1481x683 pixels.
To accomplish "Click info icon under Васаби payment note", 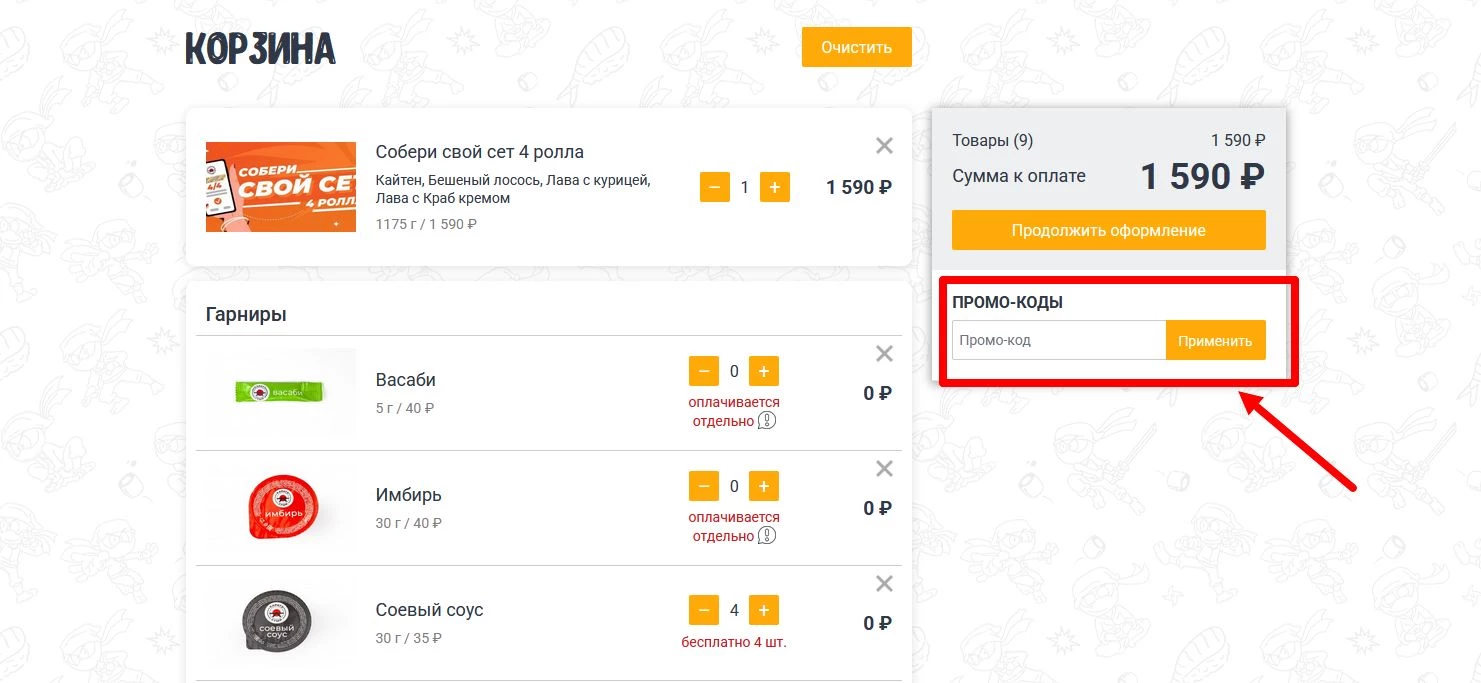I will pyautogui.click(x=767, y=421).
